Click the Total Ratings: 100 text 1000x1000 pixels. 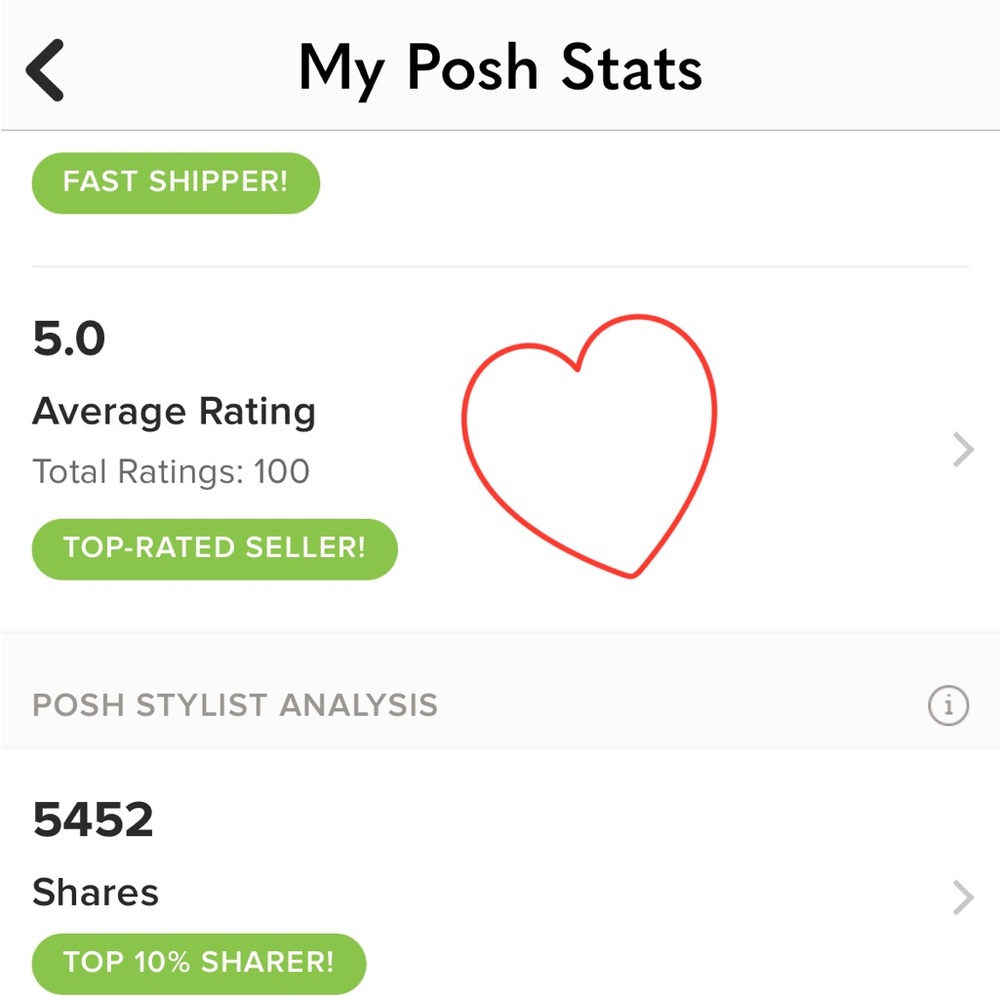click(171, 471)
